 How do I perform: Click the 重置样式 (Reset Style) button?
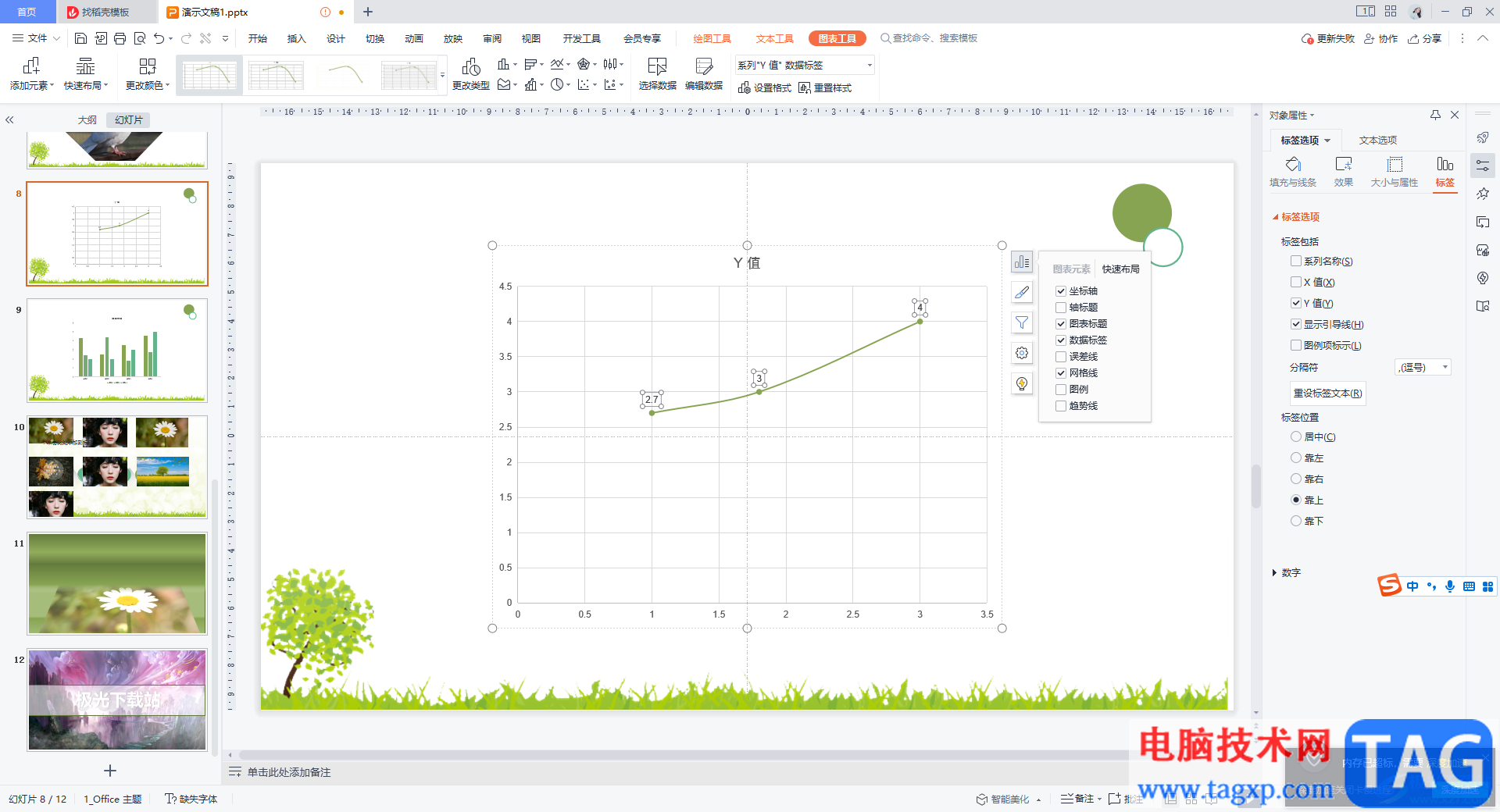coord(825,88)
